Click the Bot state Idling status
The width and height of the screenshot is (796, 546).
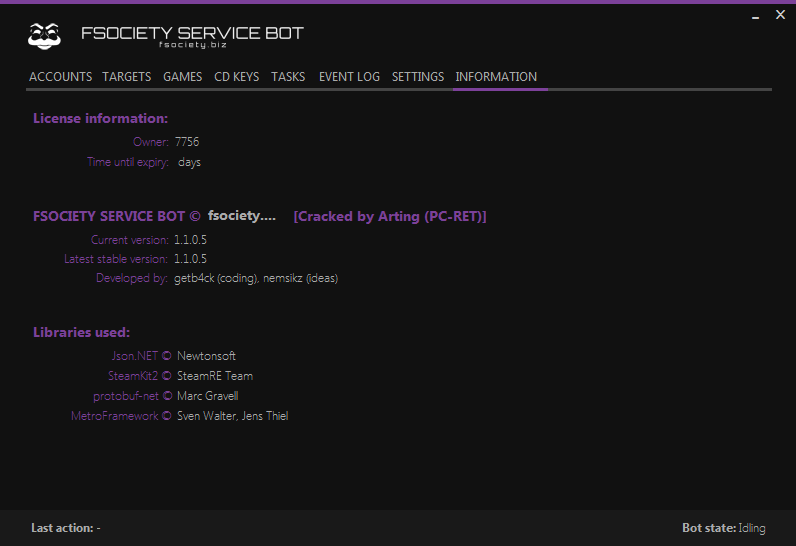point(723,528)
